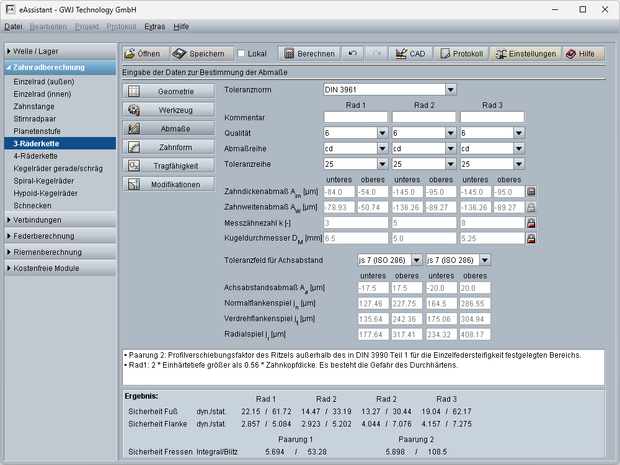Click calculator icon beside Zahndickenabmaß row
The width and height of the screenshot is (620, 465).
pos(531,191)
